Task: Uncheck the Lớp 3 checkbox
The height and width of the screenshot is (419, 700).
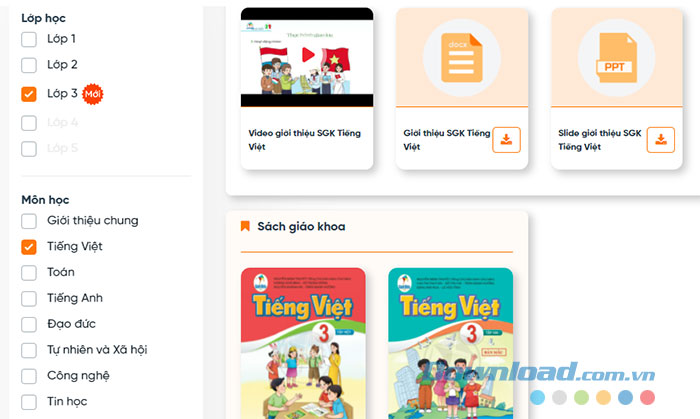Action: [x=29, y=94]
